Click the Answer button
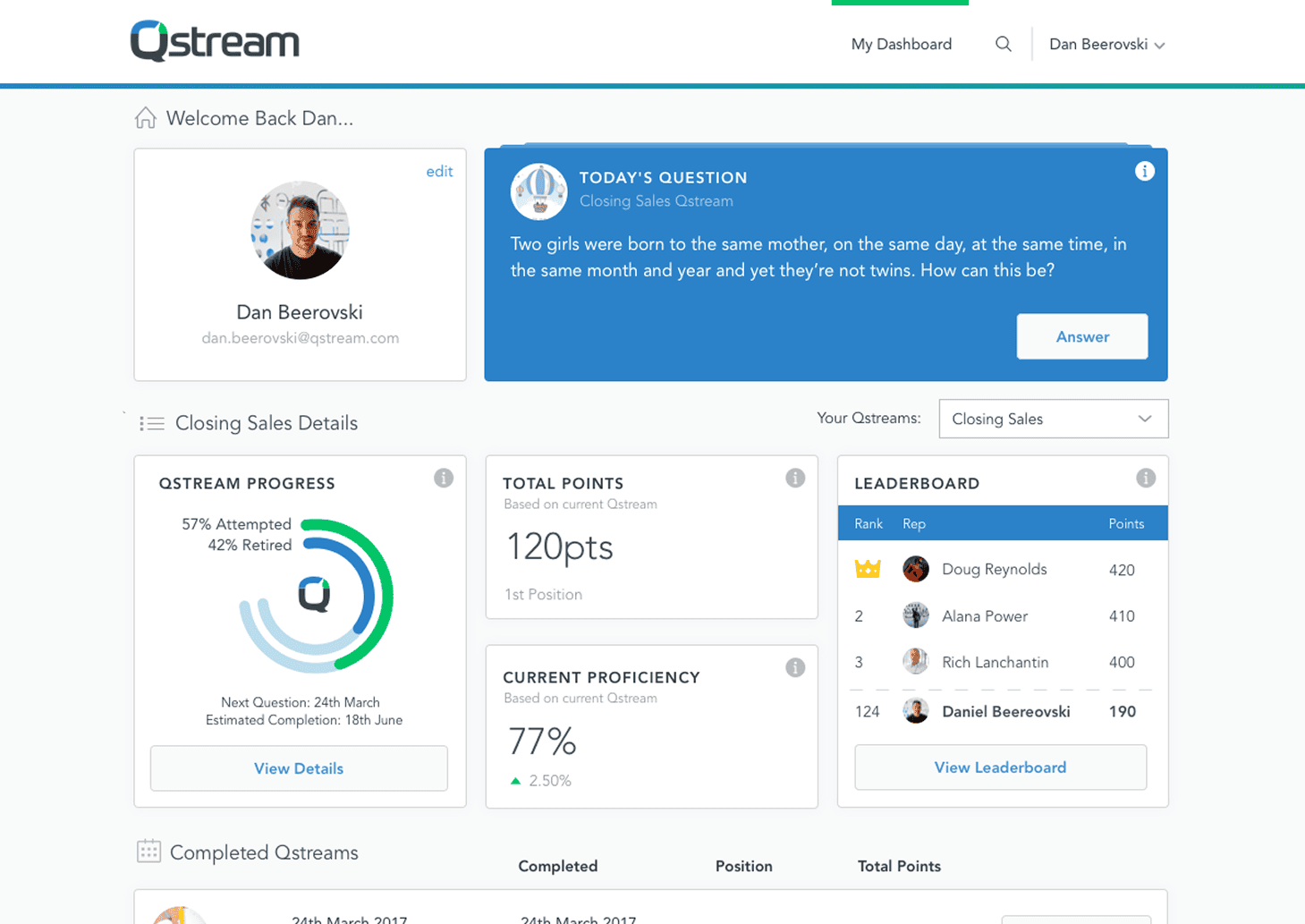Image resolution: width=1305 pixels, height=924 pixels. click(1082, 336)
